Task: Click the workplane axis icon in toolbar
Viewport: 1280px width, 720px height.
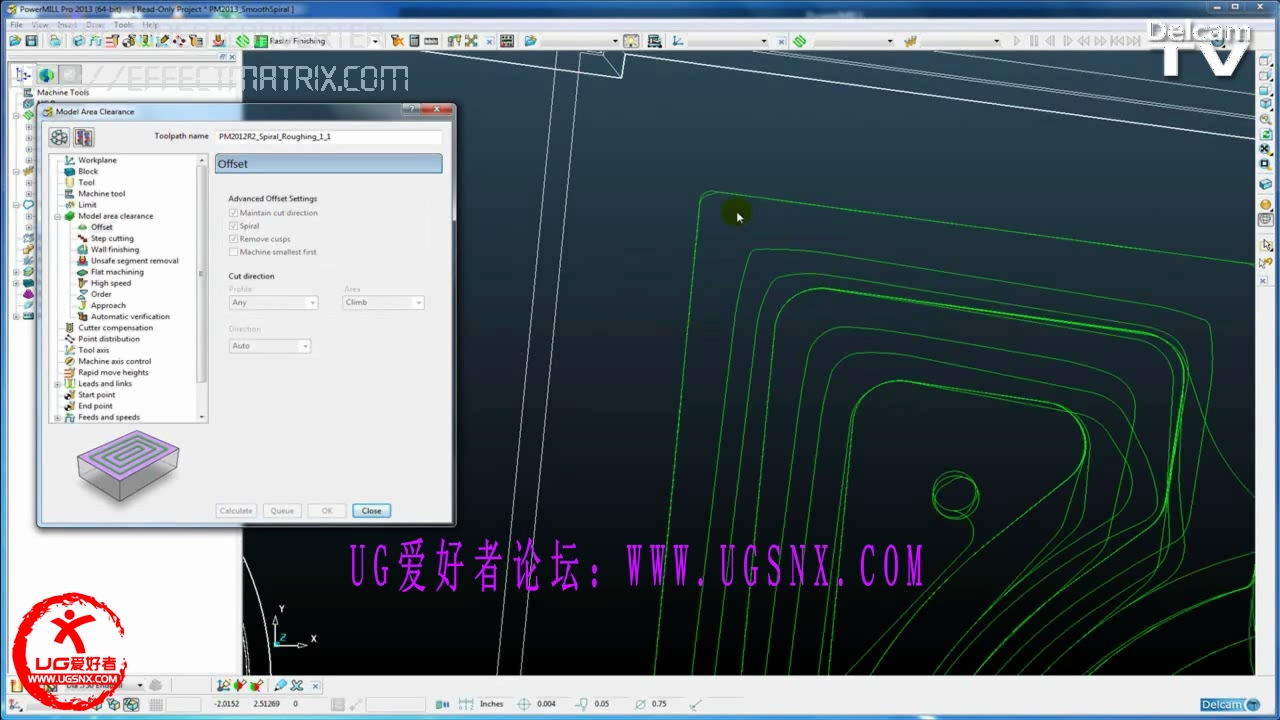Action: pyautogui.click(x=678, y=41)
